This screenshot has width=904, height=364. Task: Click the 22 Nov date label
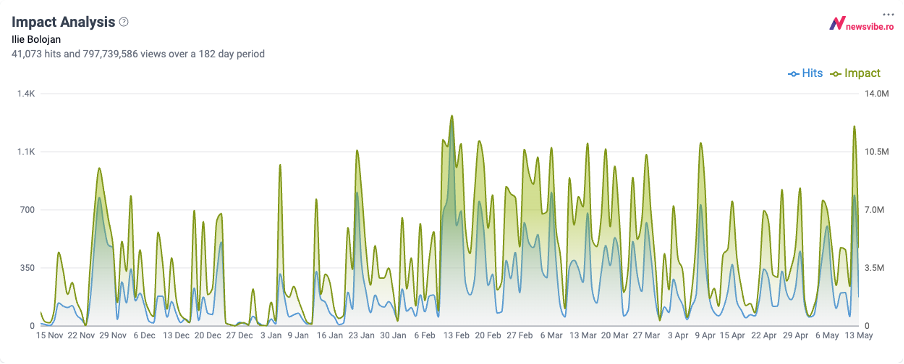tap(81, 335)
